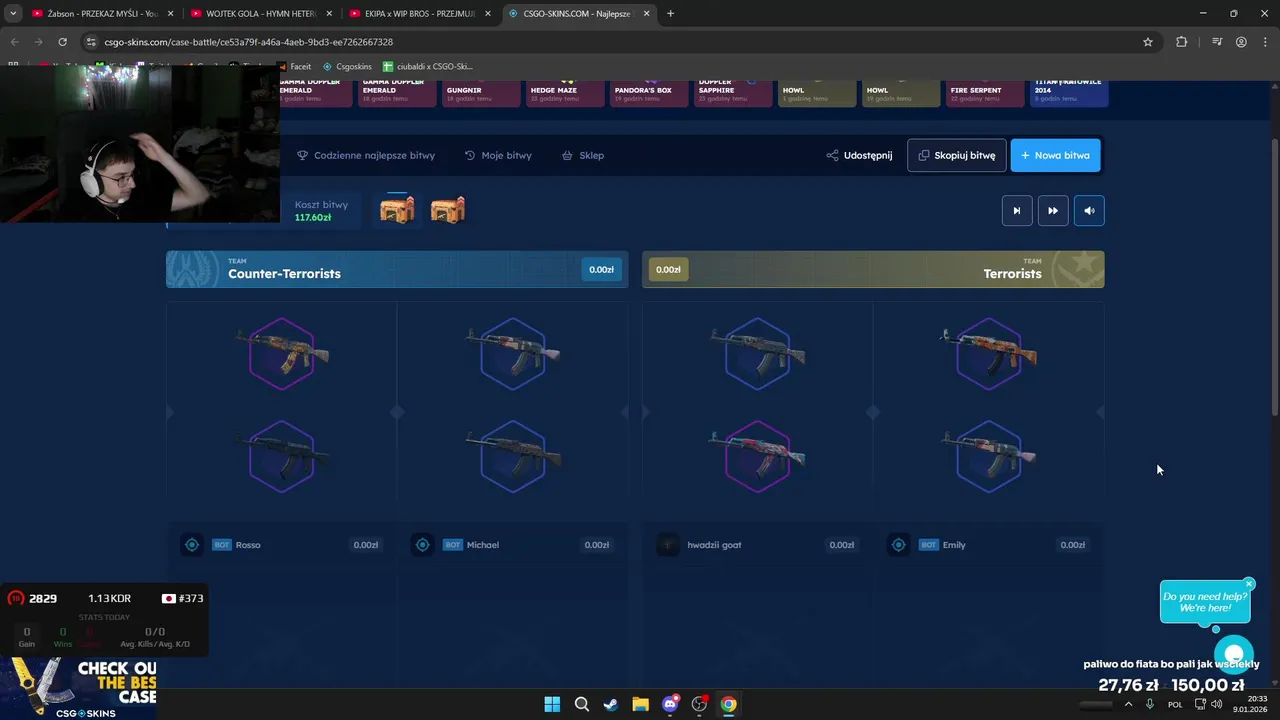Image resolution: width=1280 pixels, height=720 pixels.
Task: Click the FIRE SERPENT recent drop card
Action: click(x=985, y=92)
